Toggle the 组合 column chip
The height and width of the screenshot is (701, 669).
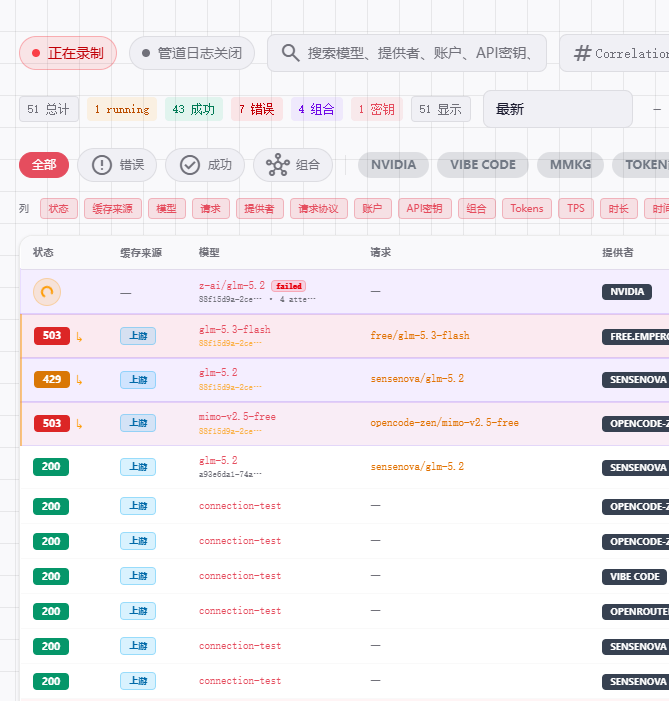pos(477,209)
